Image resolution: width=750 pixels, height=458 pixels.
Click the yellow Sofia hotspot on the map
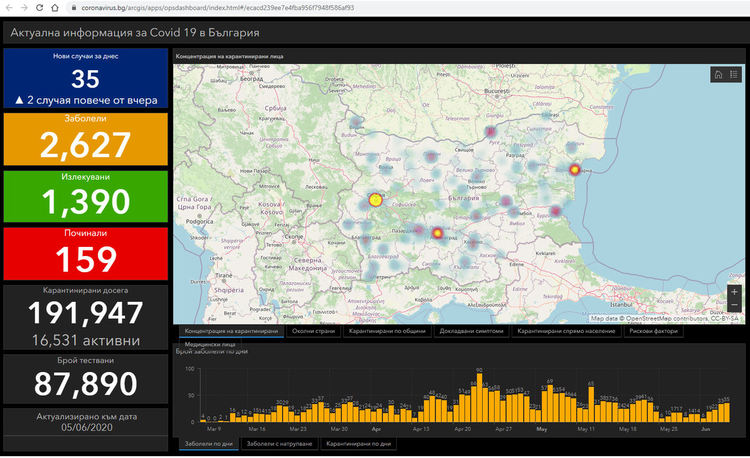tap(375, 200)
